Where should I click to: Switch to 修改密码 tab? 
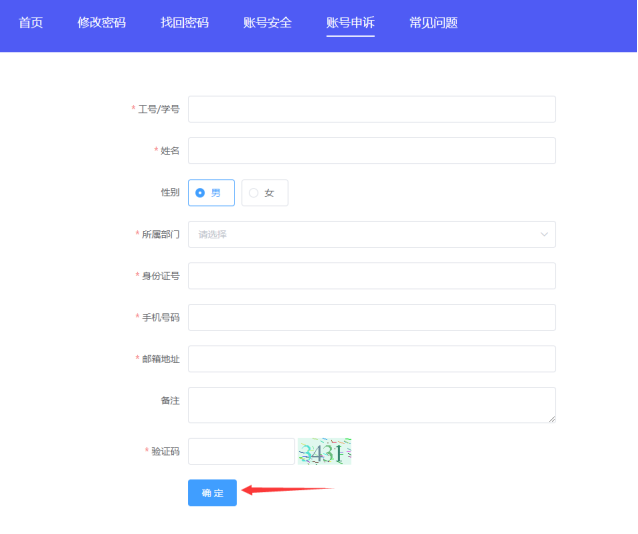pyautogui.click(x=102, y=22)
